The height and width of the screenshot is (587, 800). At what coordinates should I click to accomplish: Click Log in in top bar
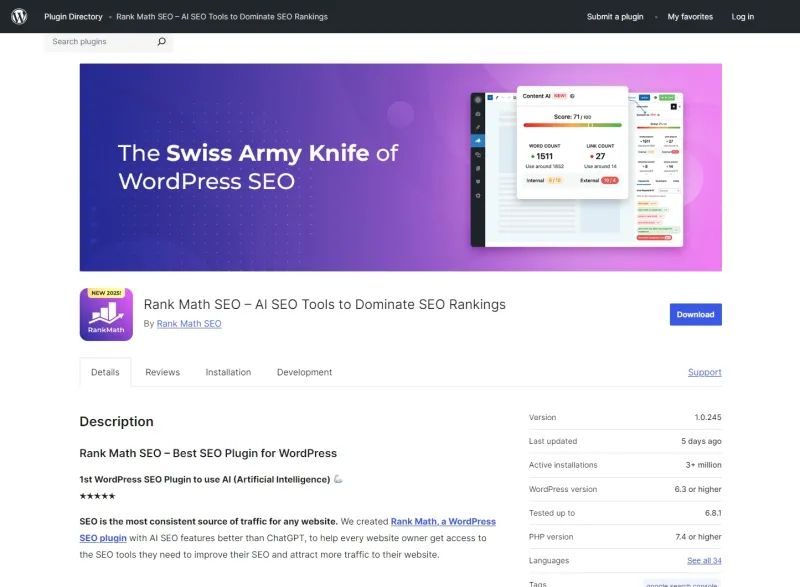(x=742, y=16)
